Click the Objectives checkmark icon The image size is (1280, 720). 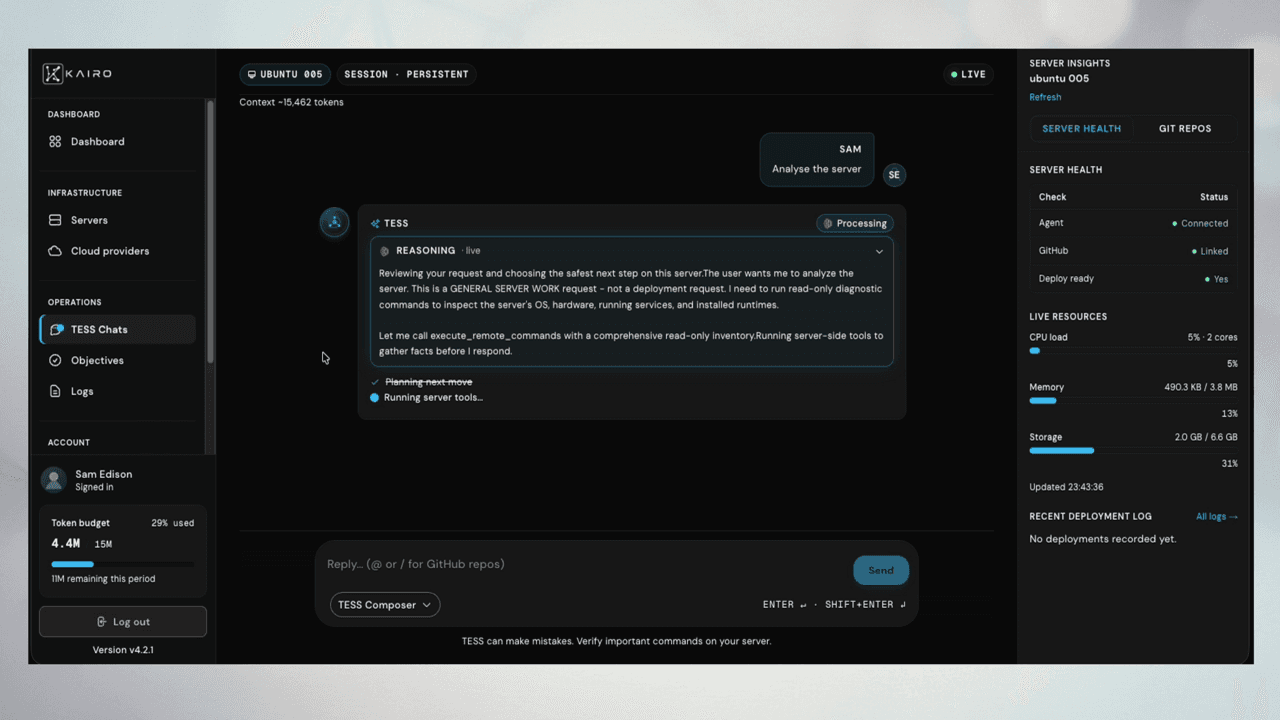pyautogui.click(x=55, y=360)
